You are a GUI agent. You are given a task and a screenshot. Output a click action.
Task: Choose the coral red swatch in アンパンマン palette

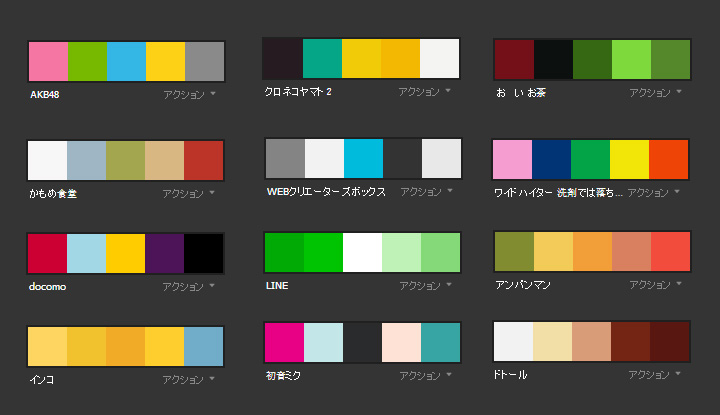tap(670, 252)
